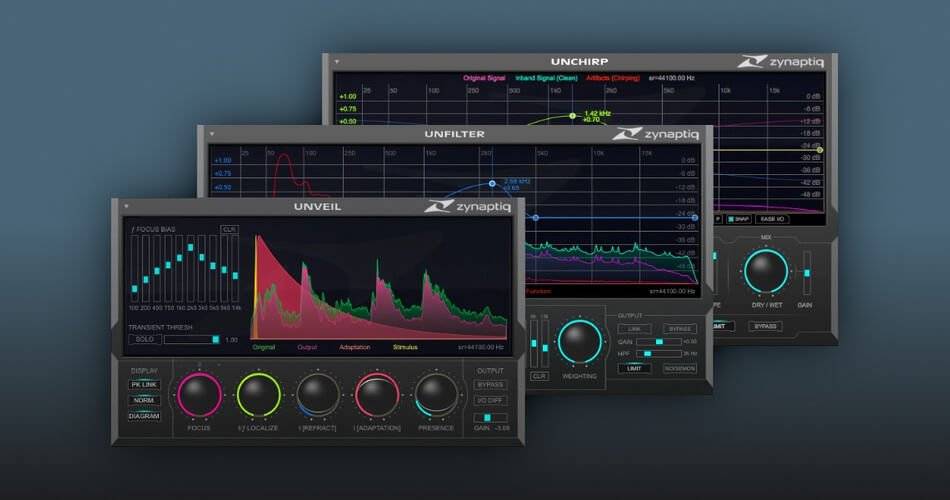Click the UNFILTER HPF slider
Image resolution: width=950 pixels, height=500 pixels.
pos(659,353)
